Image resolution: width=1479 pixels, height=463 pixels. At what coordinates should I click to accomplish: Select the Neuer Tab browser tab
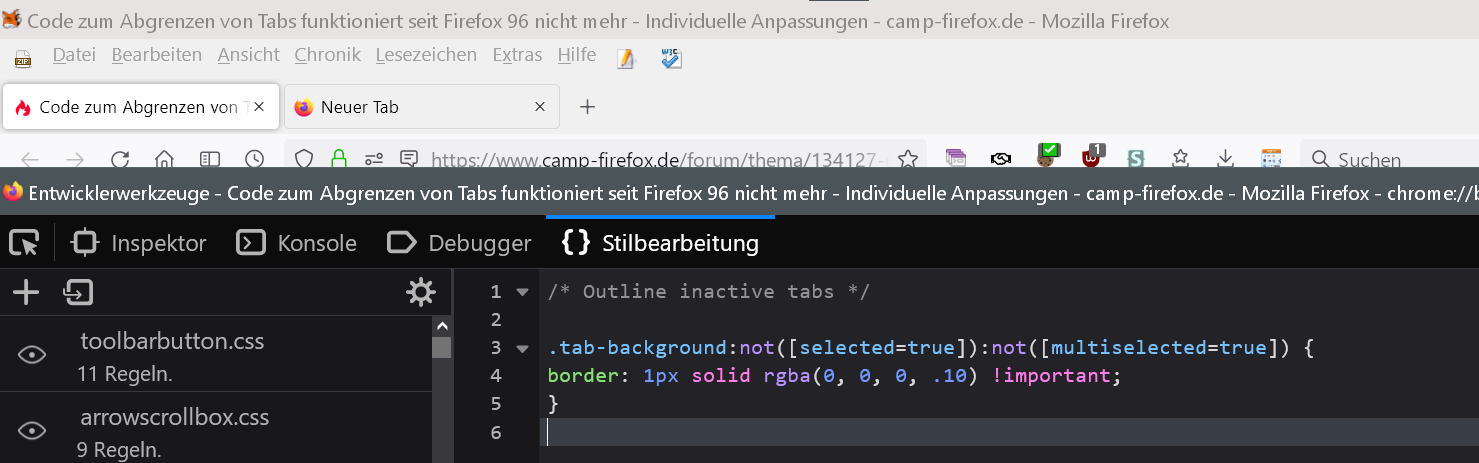click(410, 107)
